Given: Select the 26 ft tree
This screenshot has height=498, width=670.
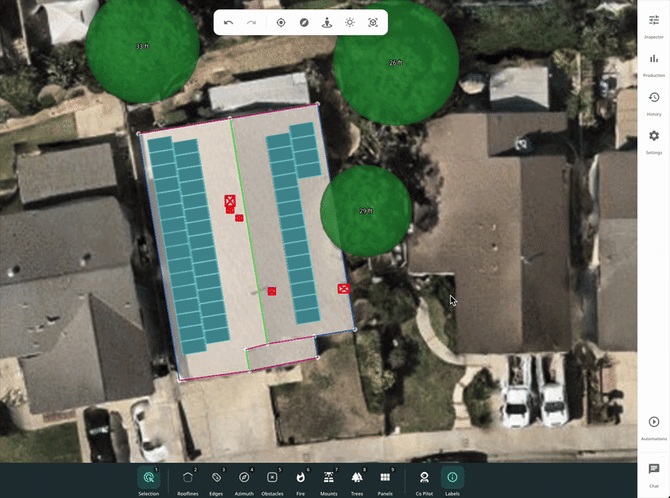Looking at the screenshot, I should (396, 62).
